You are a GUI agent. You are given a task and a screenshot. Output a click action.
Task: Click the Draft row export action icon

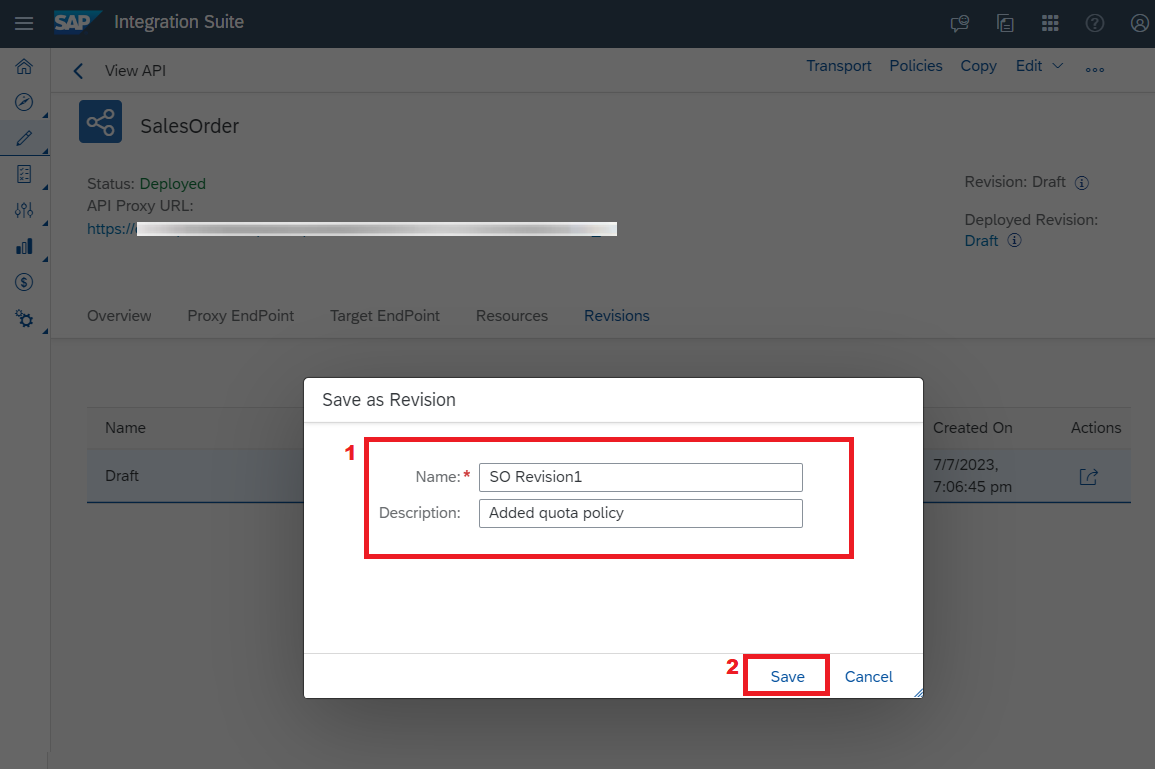1088,477
